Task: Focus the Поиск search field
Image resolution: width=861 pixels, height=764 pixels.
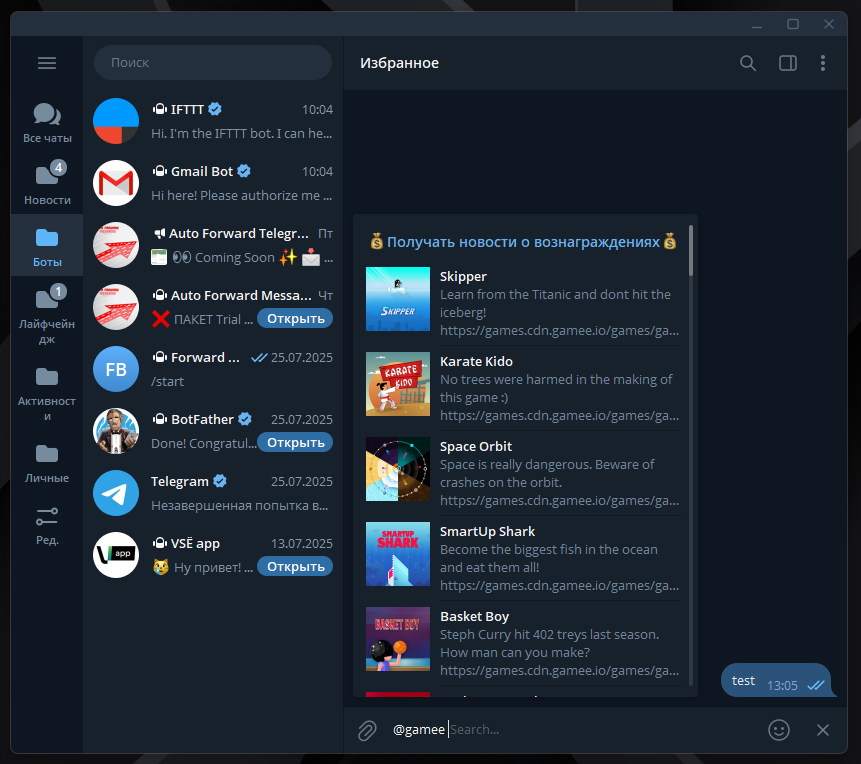Action: tap(213, 63)
